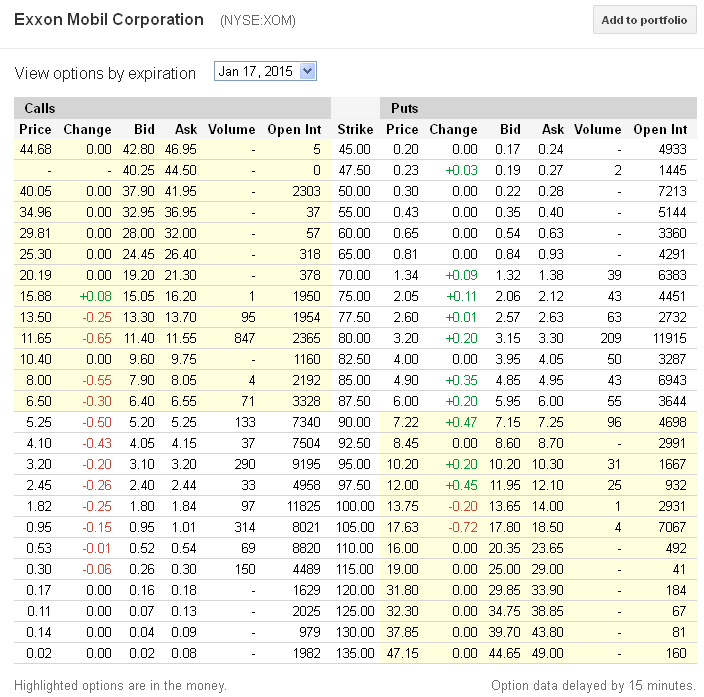Select strike price 75.00
This screenshot has height=697, width=704.
pos(354,296)
